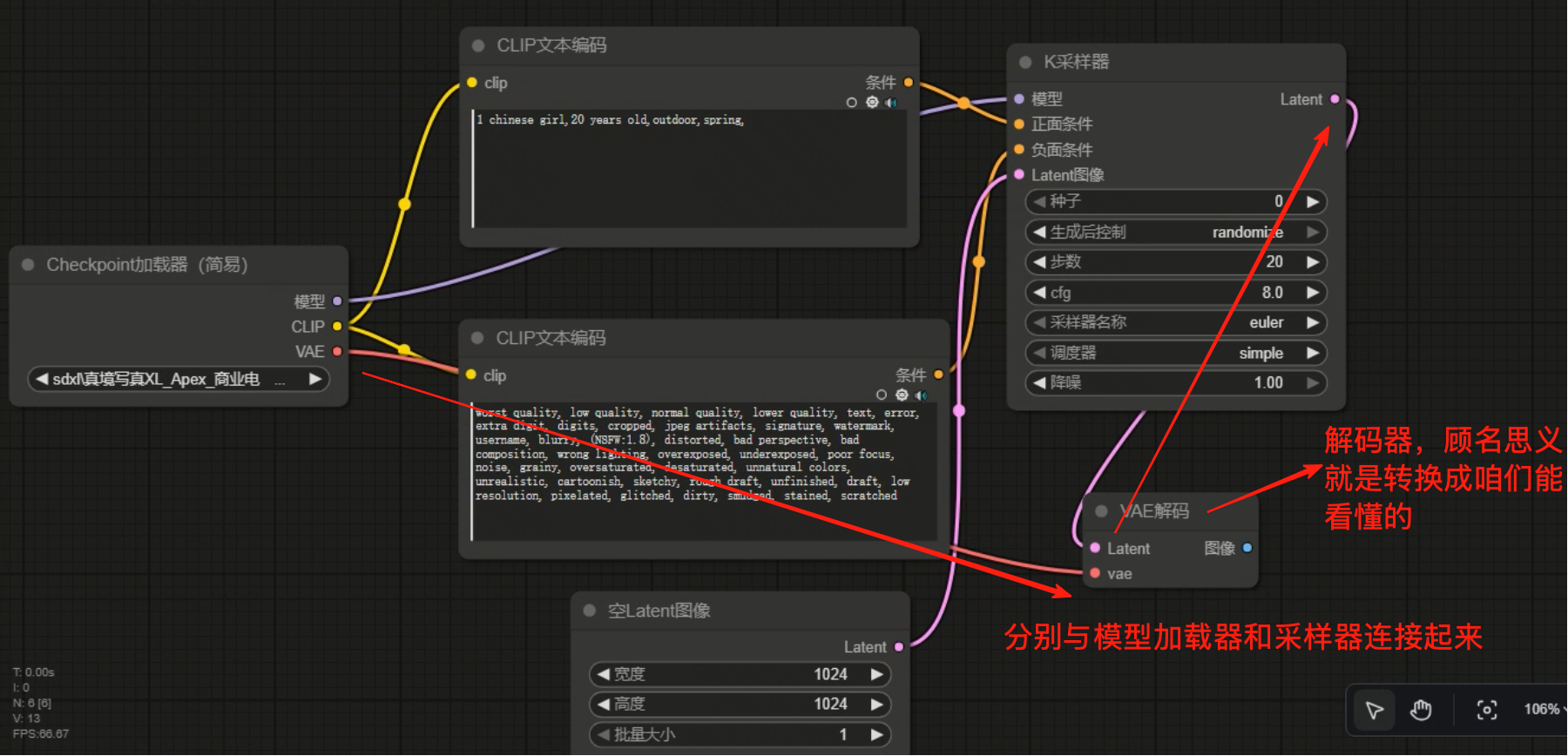This screenshot has width=1568, height=756.
Task: Decrease 宽度 with its left arrow
Action: pos(603,674)
